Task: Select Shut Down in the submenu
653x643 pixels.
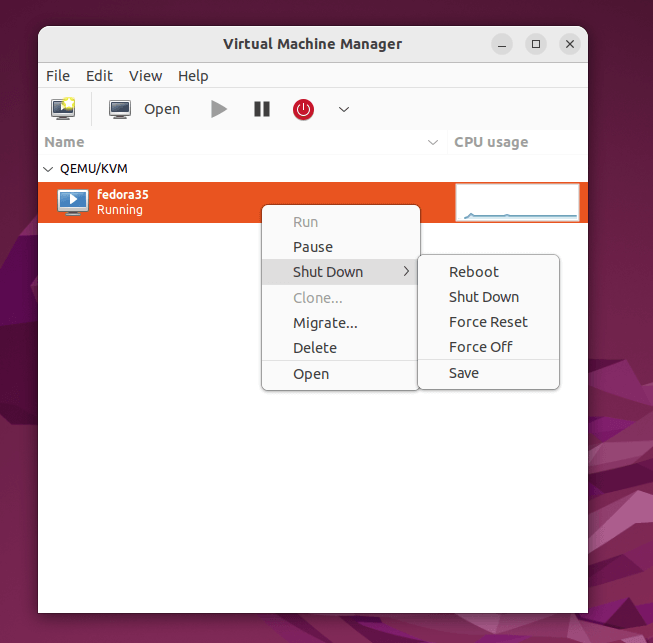Action: tap(489, 297)
